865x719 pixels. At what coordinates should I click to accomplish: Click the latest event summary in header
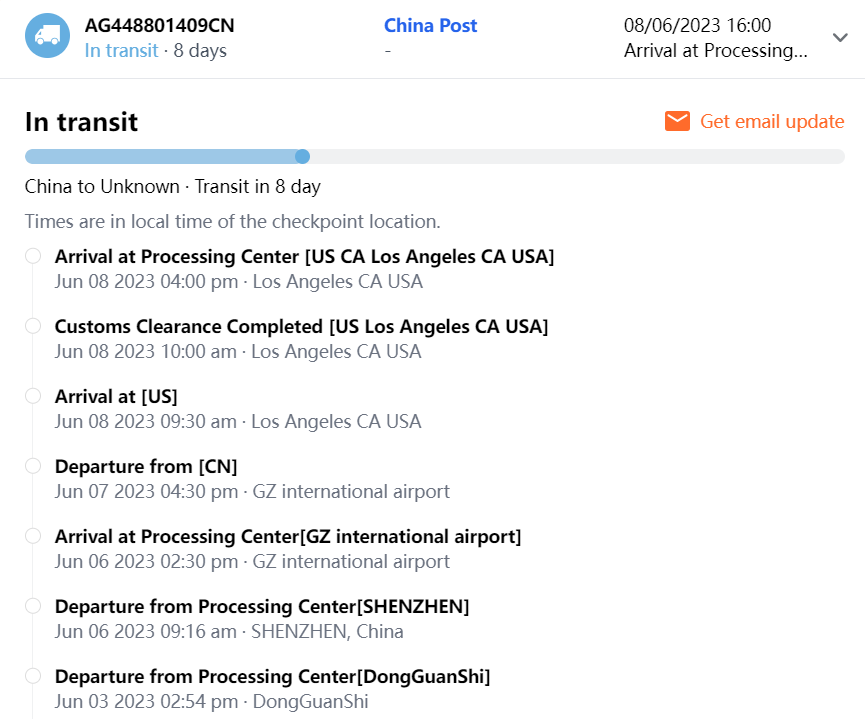[x=715, y=50]
